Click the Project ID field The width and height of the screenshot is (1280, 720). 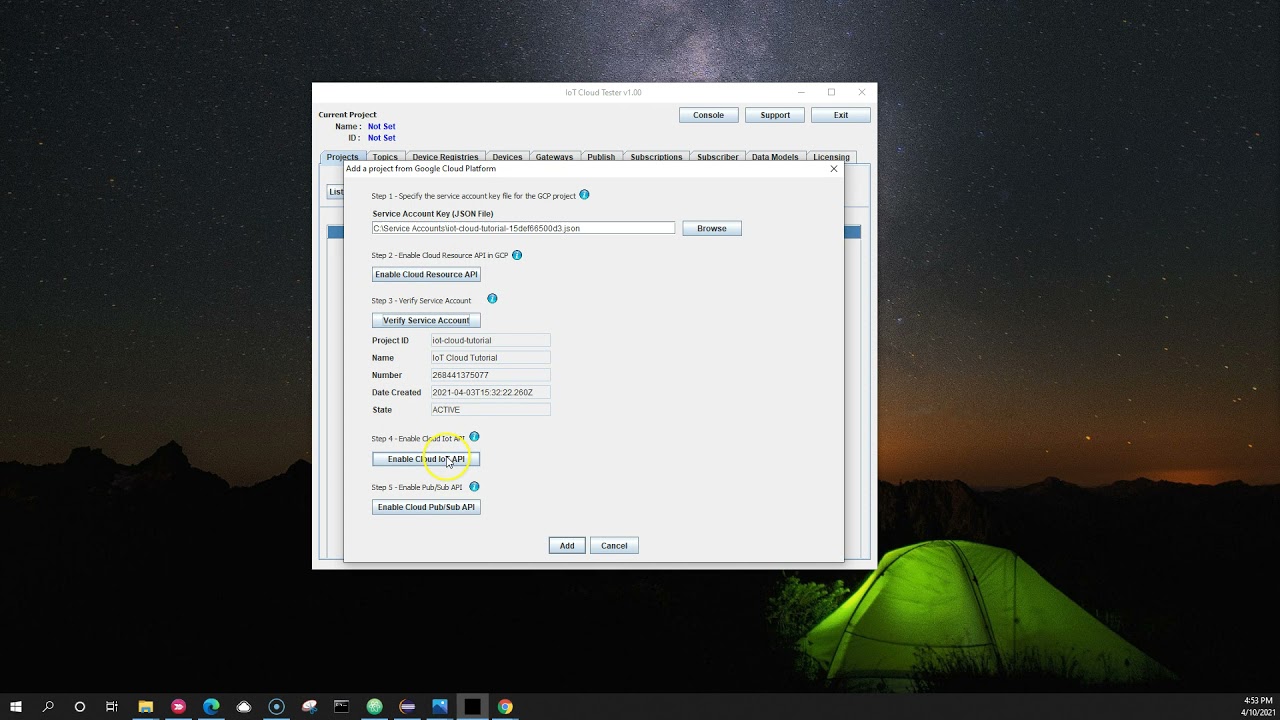coord(490,340)
